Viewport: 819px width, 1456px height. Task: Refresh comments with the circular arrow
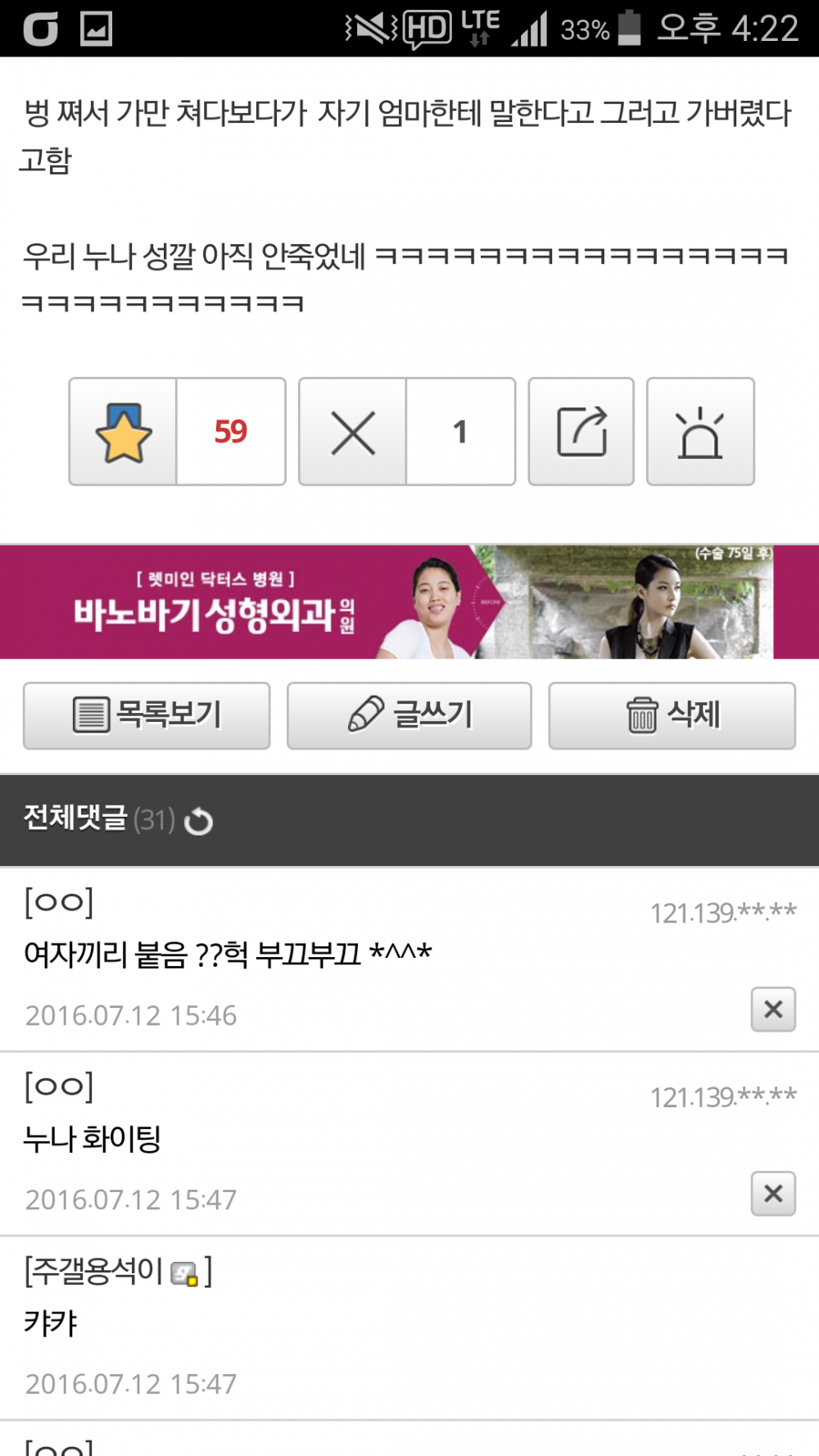(x=198, y=821)
